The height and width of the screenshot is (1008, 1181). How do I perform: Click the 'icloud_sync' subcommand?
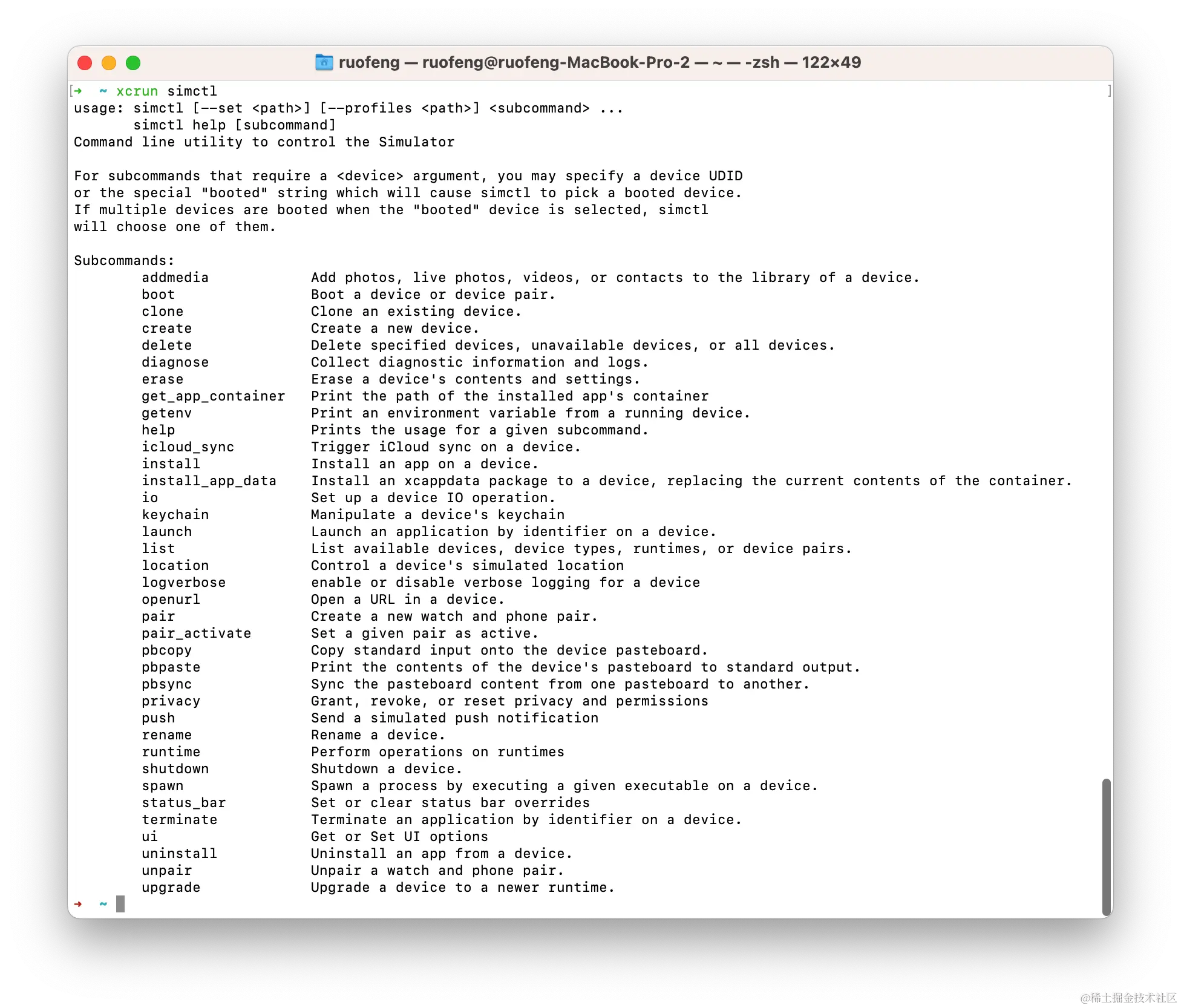point(188,447)
